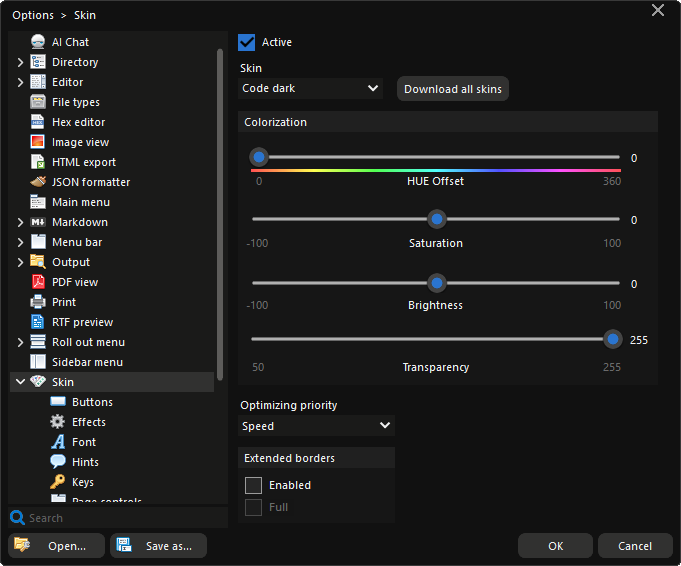Expand the Markdown tree node

click(20, 222)
